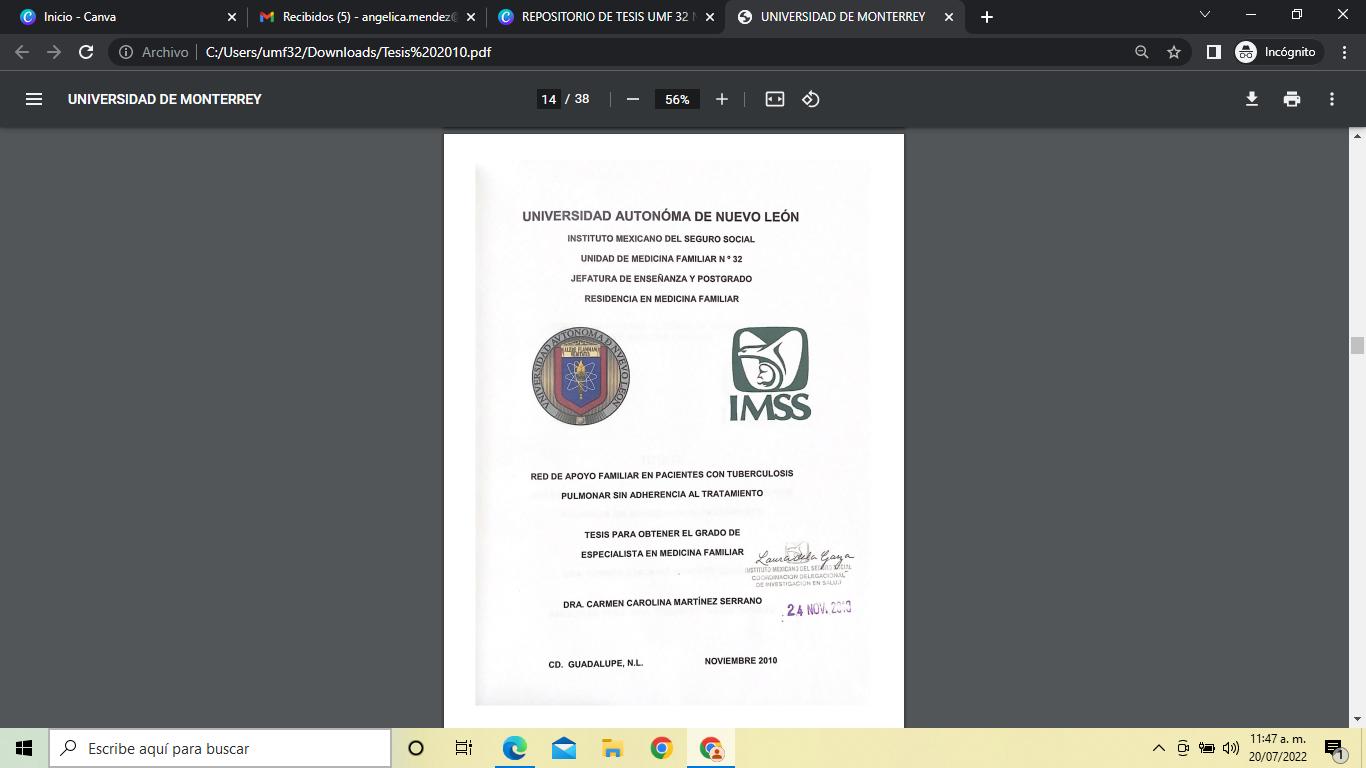Open the PDF viewer sidebar menu
This screenshot has height=768, width=1366.
(34, 99)
